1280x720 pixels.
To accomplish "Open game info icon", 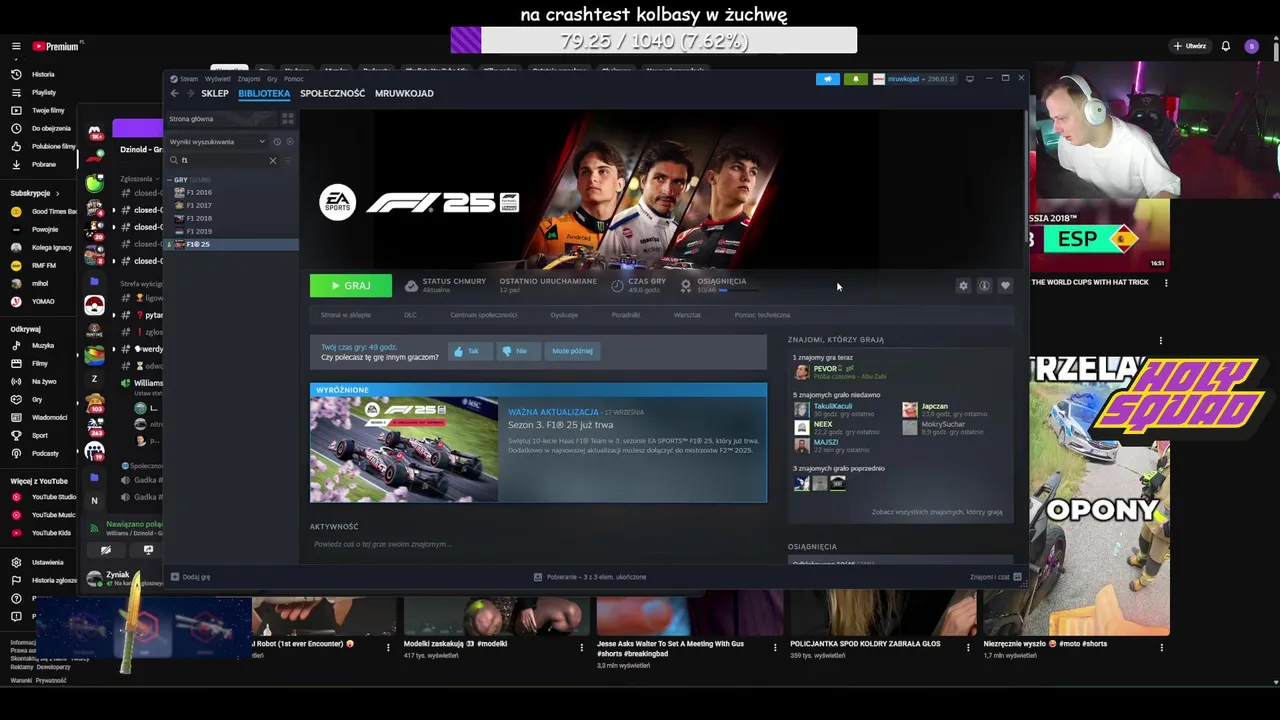I will (x=984, y=286).
